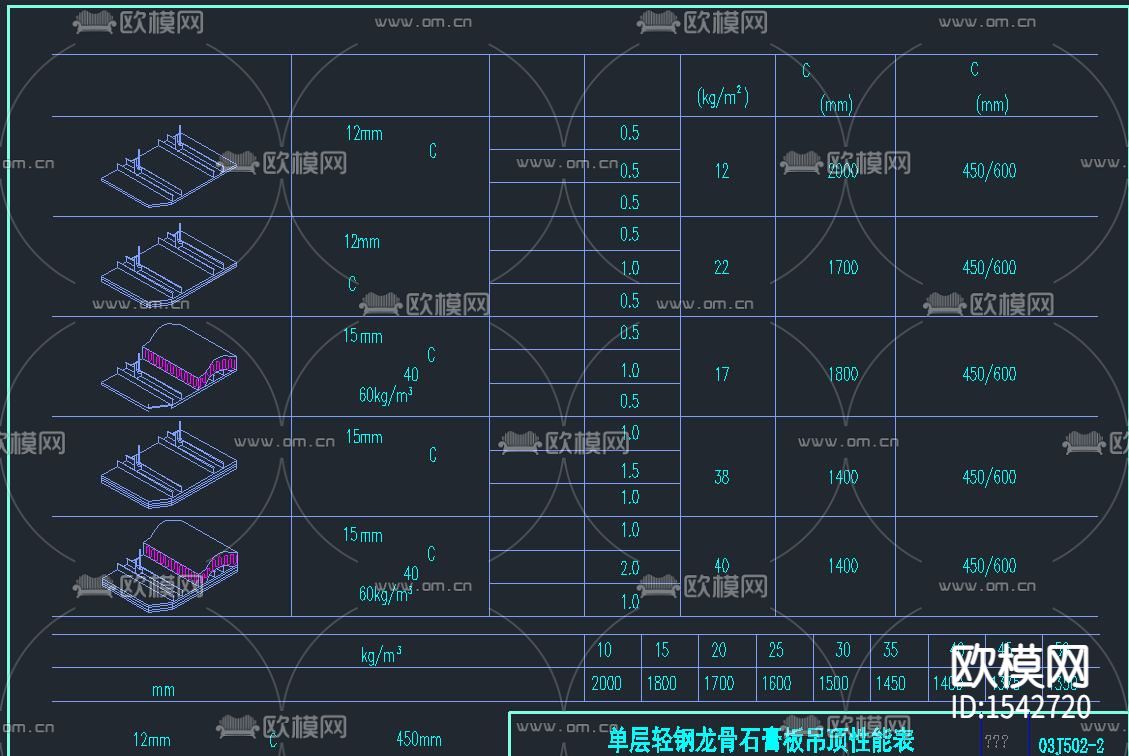This screenshot has width=1129, height=756.
Task: Select the weight value "17"
Action: 721,374
